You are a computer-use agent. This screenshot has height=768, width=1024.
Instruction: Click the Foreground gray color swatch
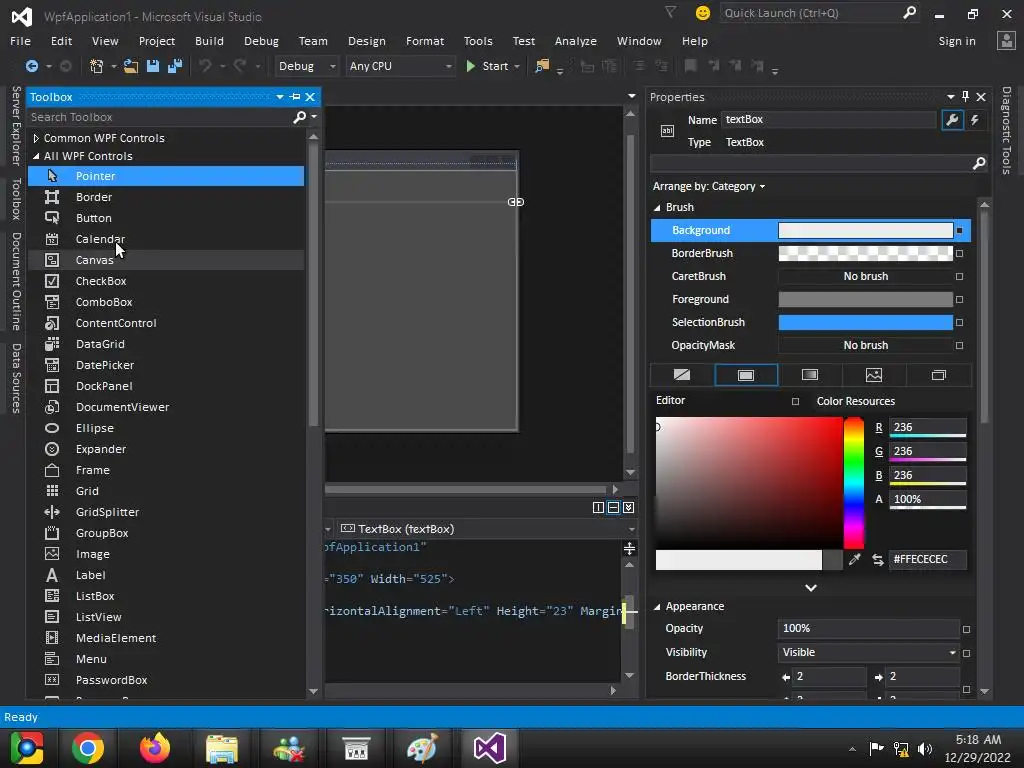tap(865, 300)
